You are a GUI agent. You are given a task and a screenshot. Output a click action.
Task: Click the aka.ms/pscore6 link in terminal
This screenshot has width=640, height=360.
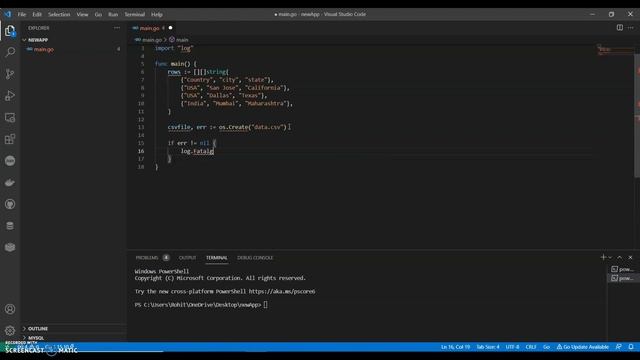(282, 291)
